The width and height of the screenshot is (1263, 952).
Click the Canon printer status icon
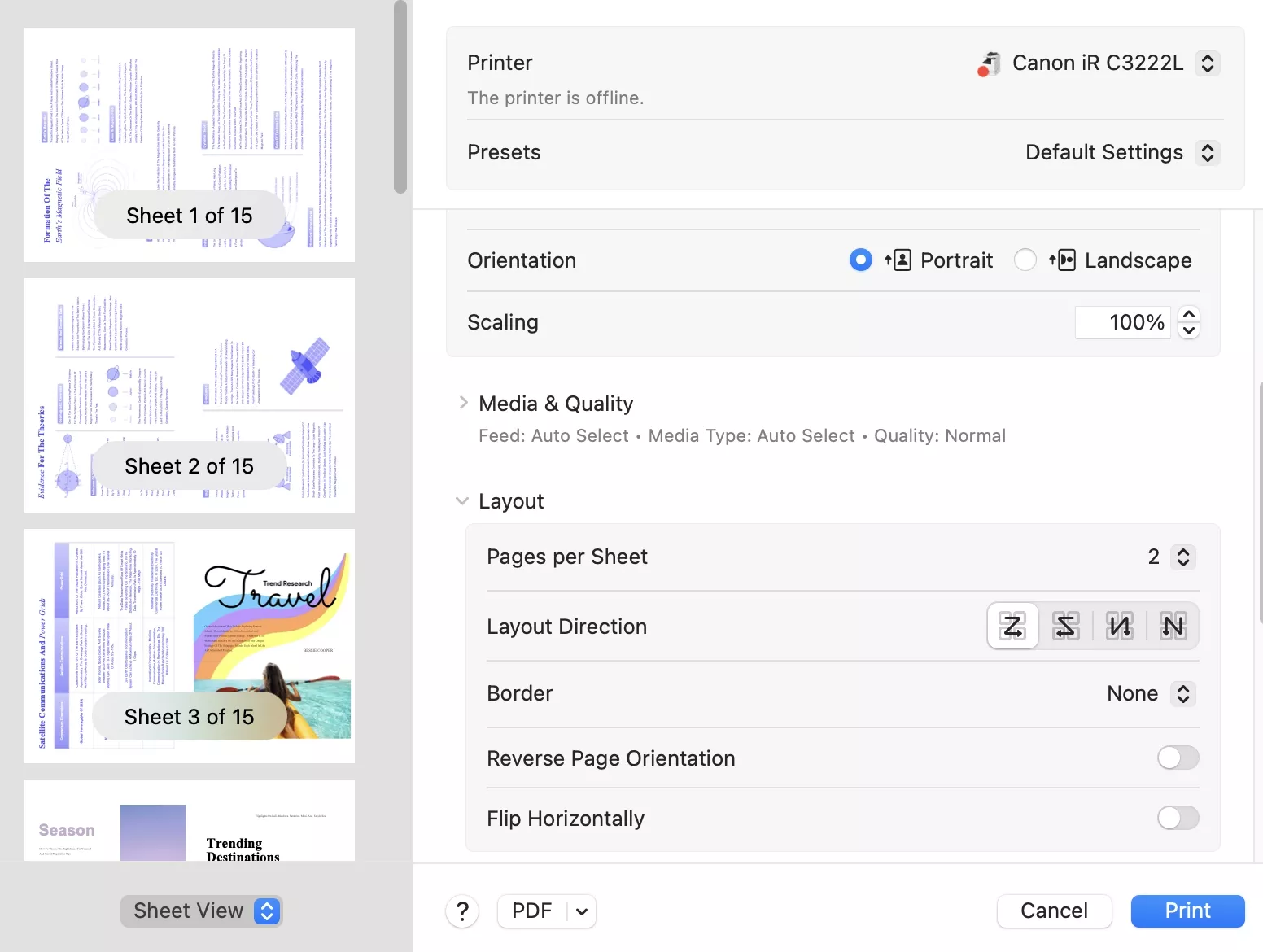pyautogui.click(x=989, y=63)
